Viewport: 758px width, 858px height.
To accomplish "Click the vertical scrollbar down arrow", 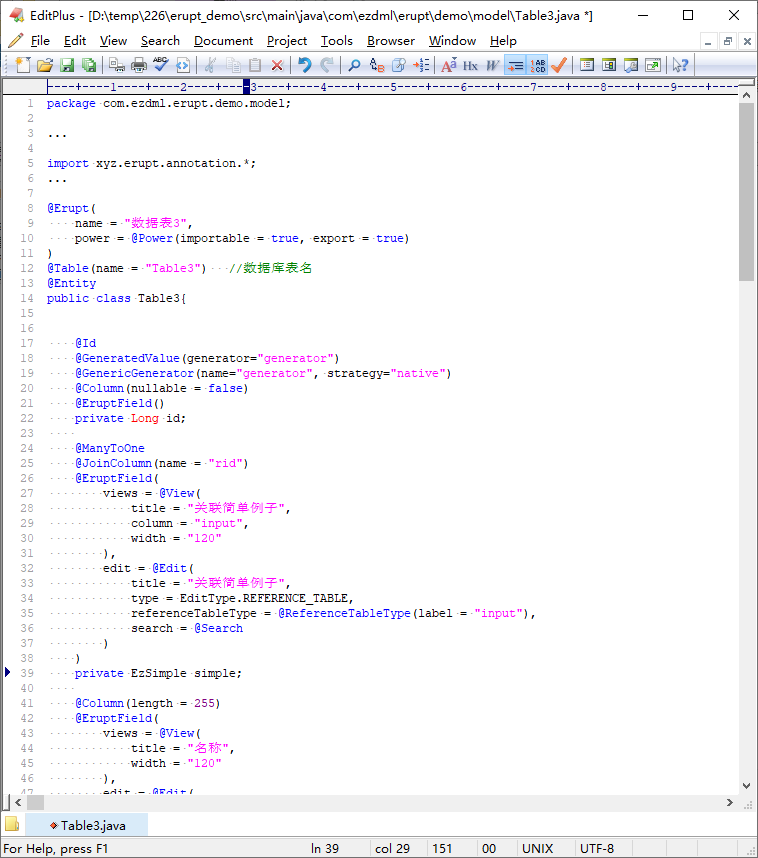I will coord(747,786).
